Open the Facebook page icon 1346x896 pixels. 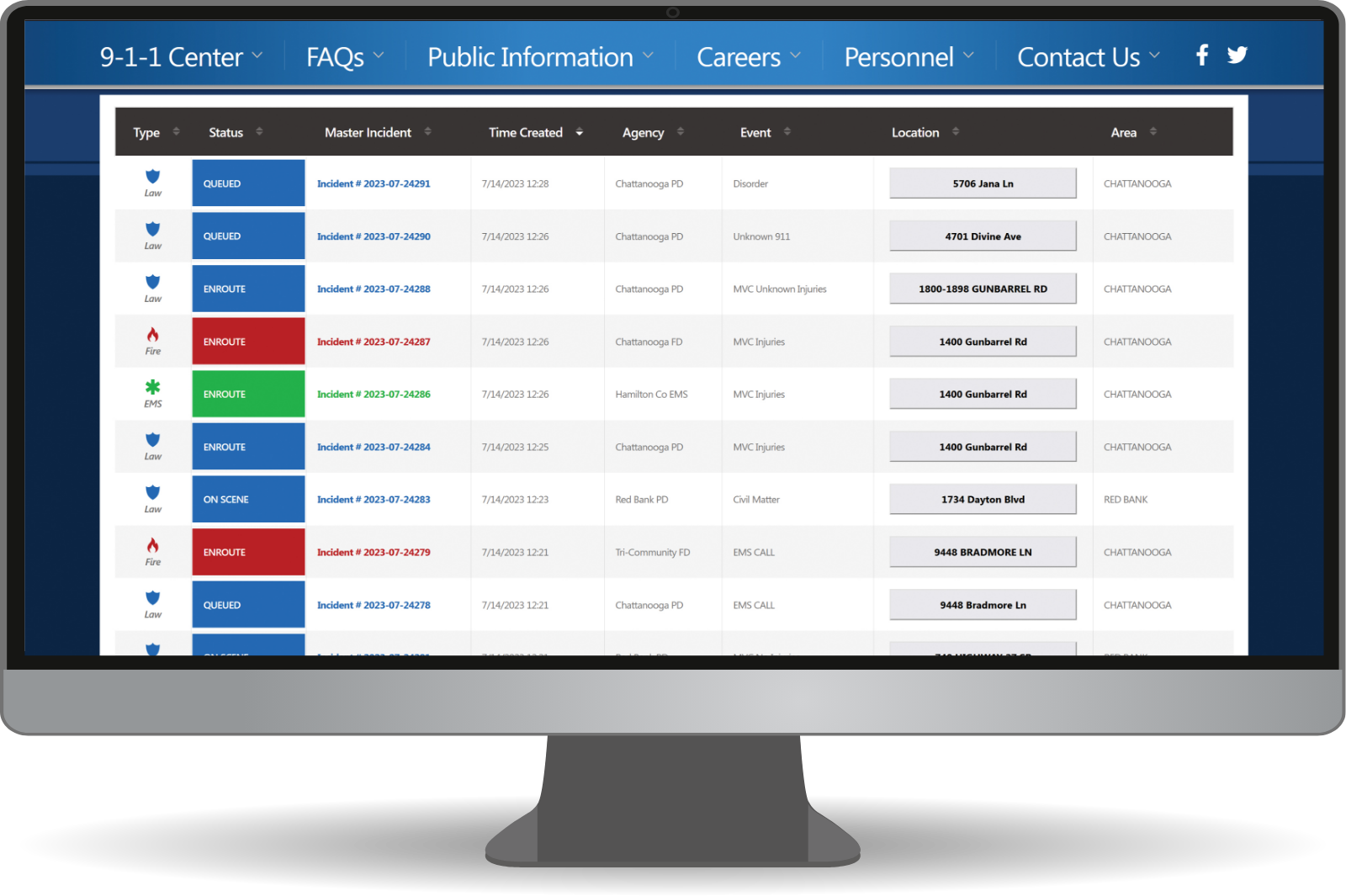point(1202,56)
